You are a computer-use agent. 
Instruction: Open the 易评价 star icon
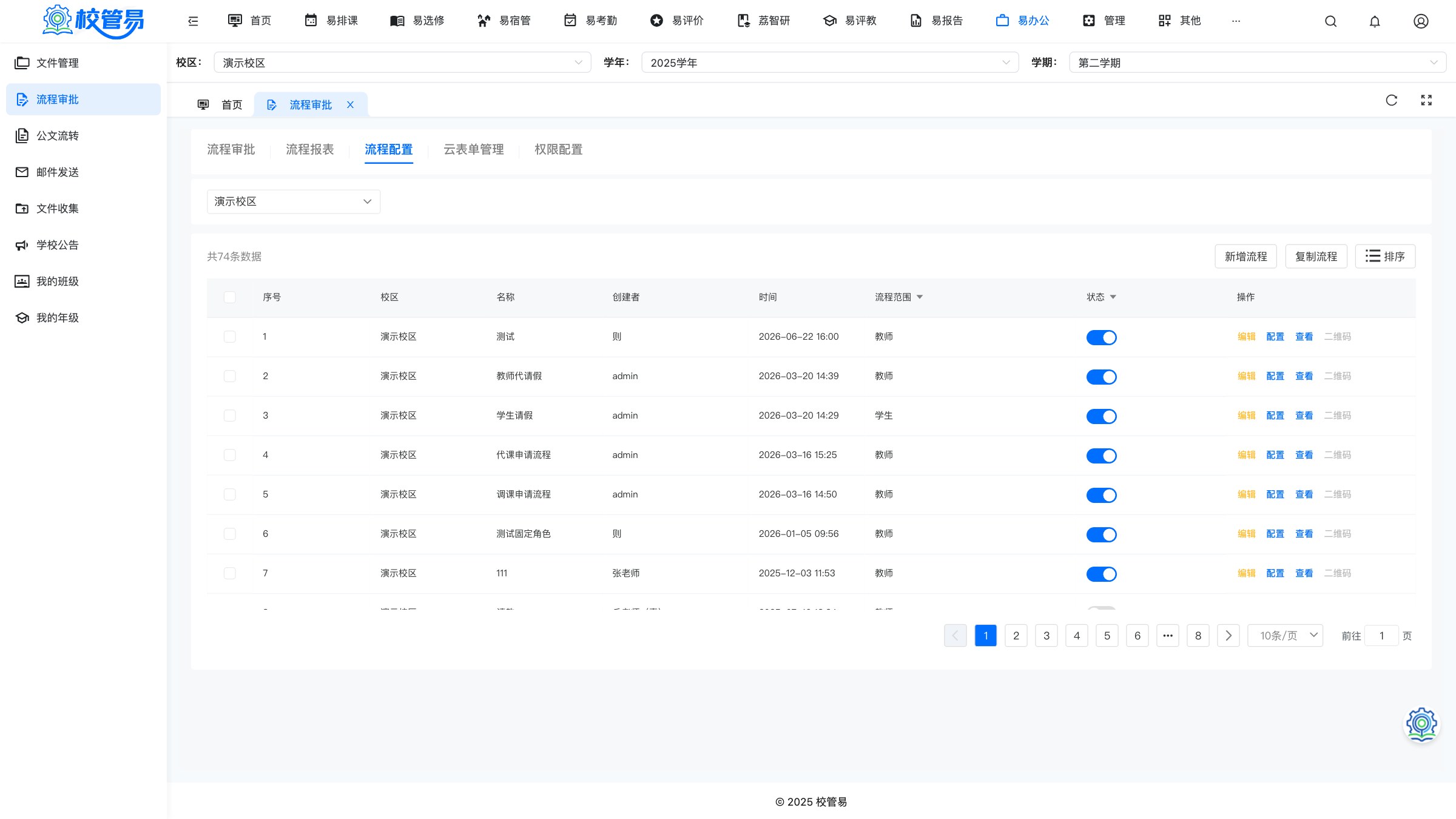pyautogui.click(x=656, y=21)
